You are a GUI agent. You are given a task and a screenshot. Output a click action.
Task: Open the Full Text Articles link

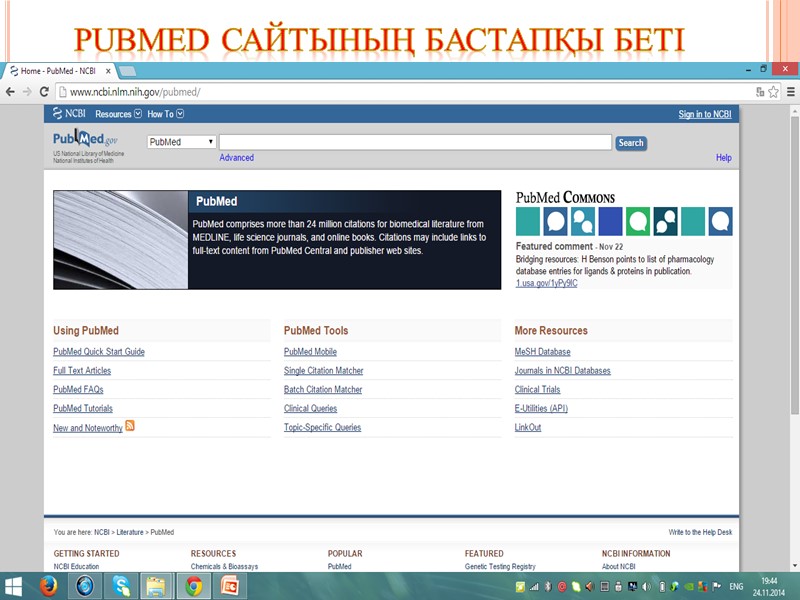pyautogui.click(x=82, y=370)
